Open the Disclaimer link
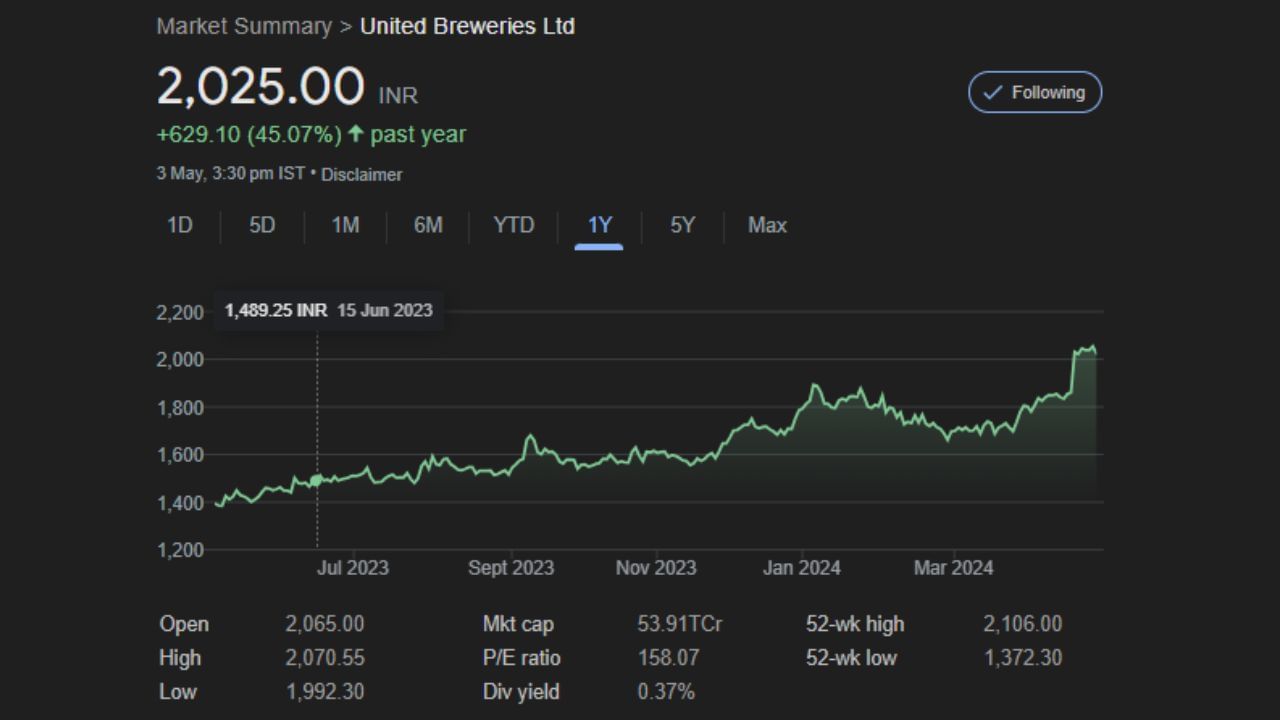Screen dimensions: 1280x720 [x=362, y=174]
